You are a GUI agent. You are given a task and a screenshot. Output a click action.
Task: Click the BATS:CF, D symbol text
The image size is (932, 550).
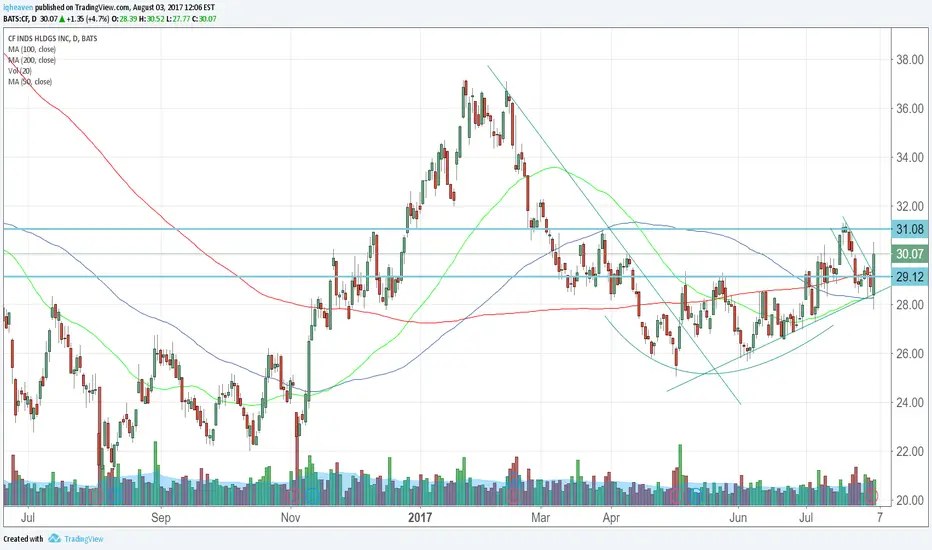click(20, 19)
